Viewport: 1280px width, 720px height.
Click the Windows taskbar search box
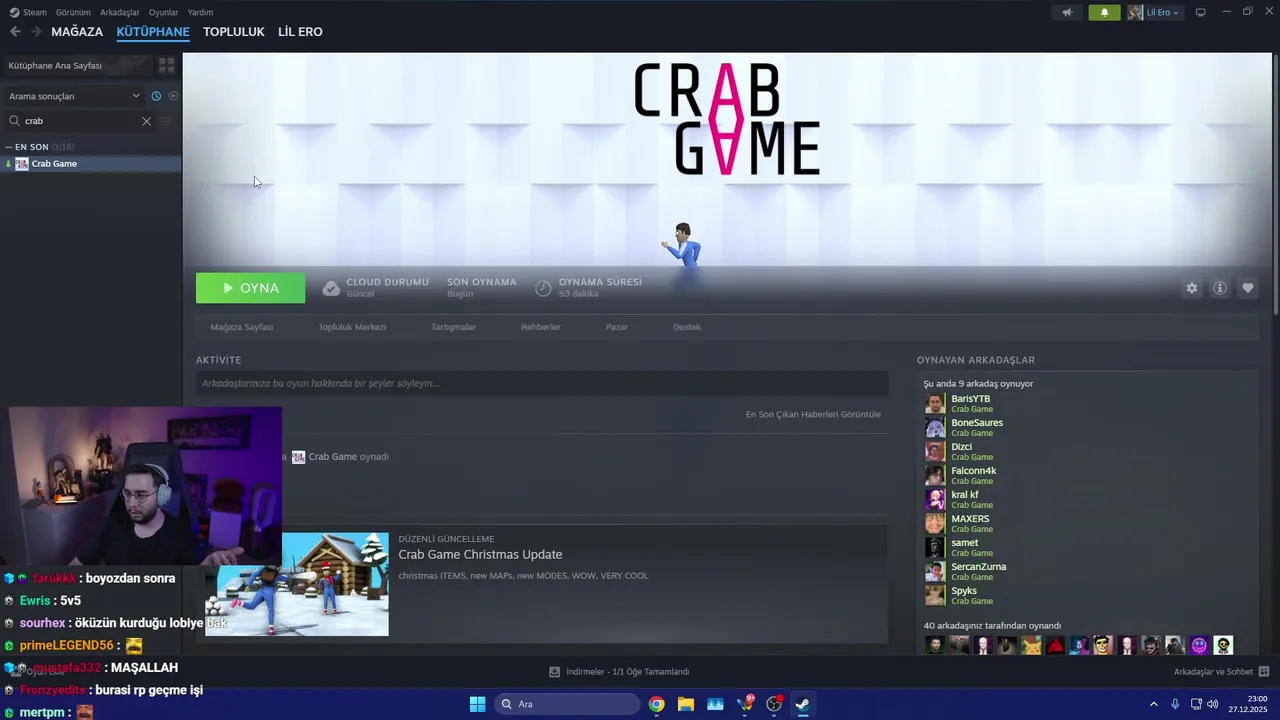tap(568, 704)
